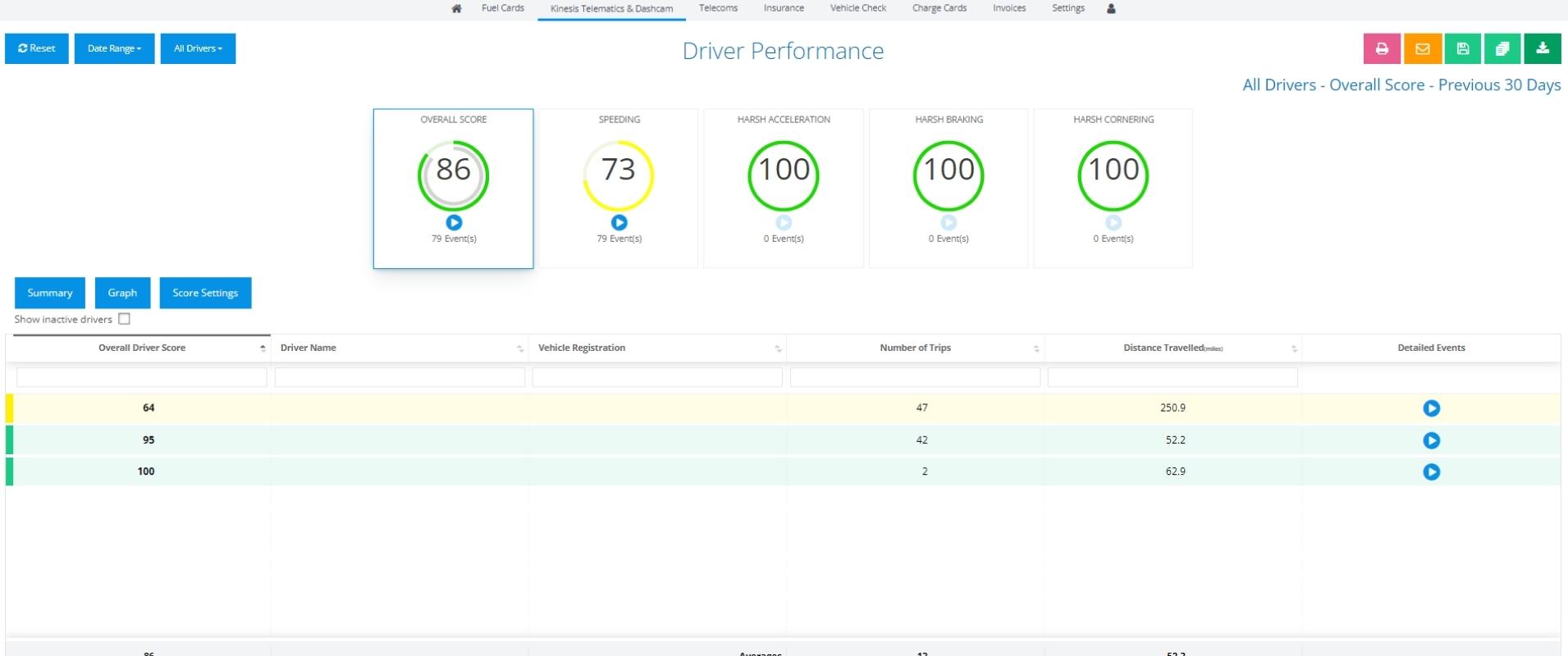Select the Harsh Acceleration 100 gauge
The width and height of the screenshot is (1568, 656).
[784, 175]
